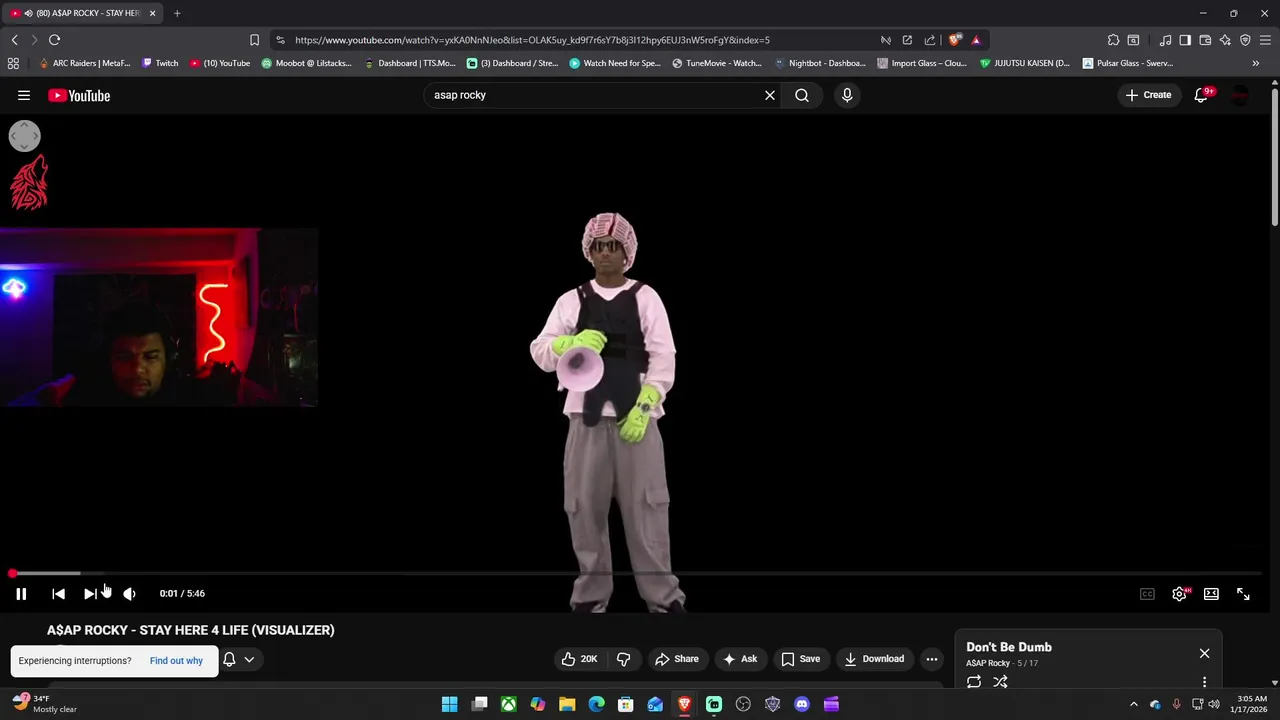
Task: Start voice search with microphone
Action: coord(847,95)
